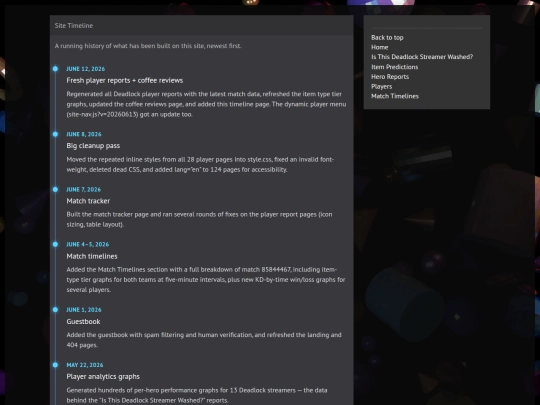Click the 'Match tracker' entry heading
Screen dimensions: 540x405
coord(88,201)
